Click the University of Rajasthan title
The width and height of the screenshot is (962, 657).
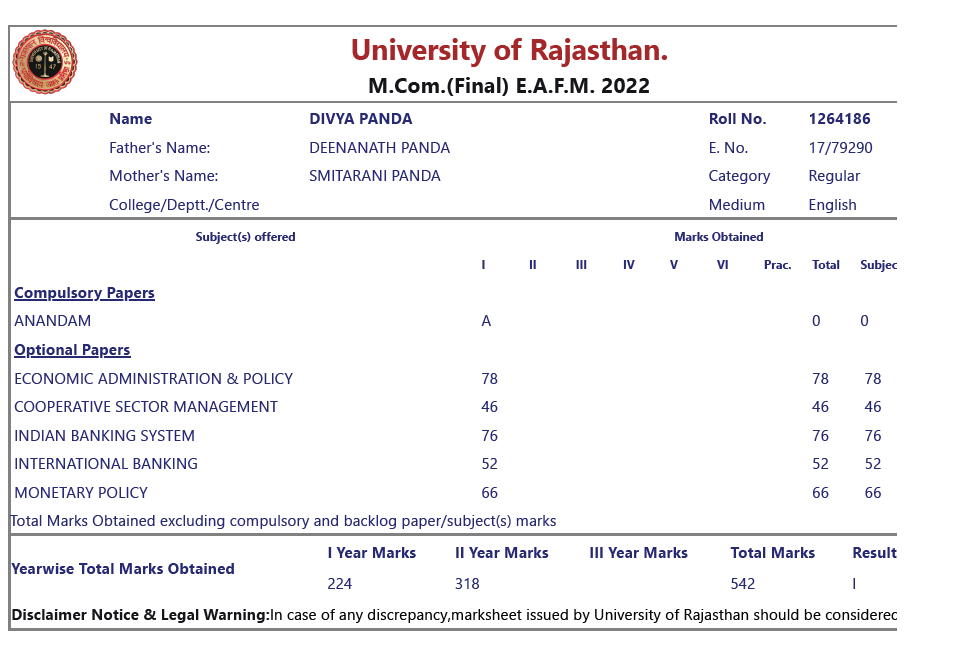pos(509,50)
